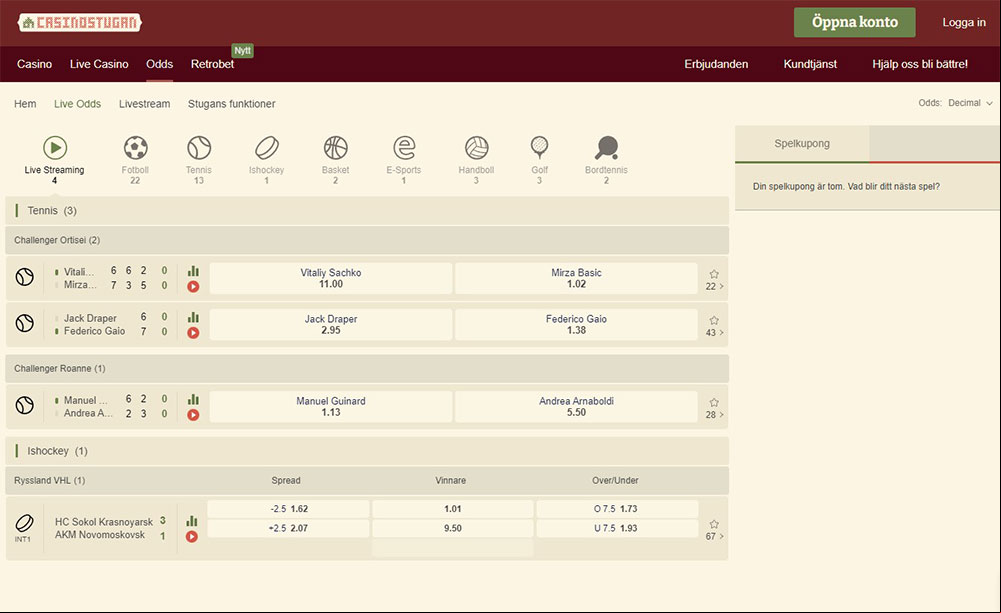
Task: Open the Retrobet menu item
Action: [x=213, y=64]
